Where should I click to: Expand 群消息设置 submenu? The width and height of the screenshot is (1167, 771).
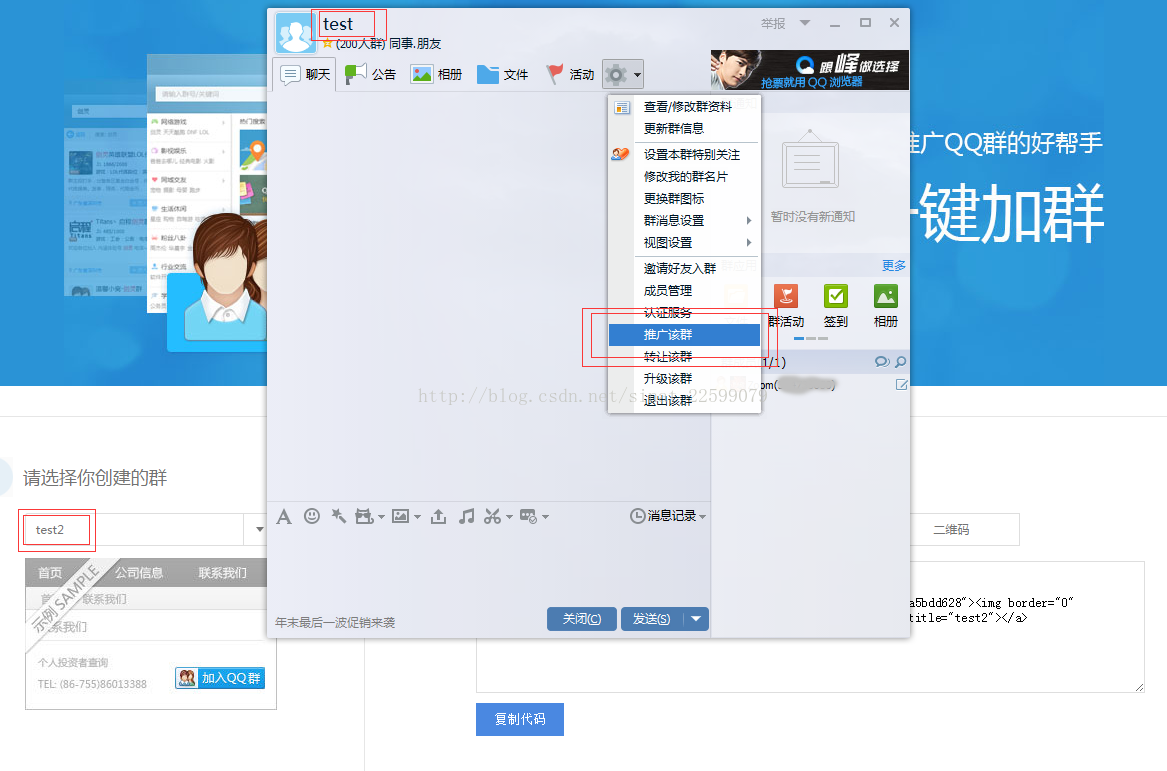(x=684, y=221)
